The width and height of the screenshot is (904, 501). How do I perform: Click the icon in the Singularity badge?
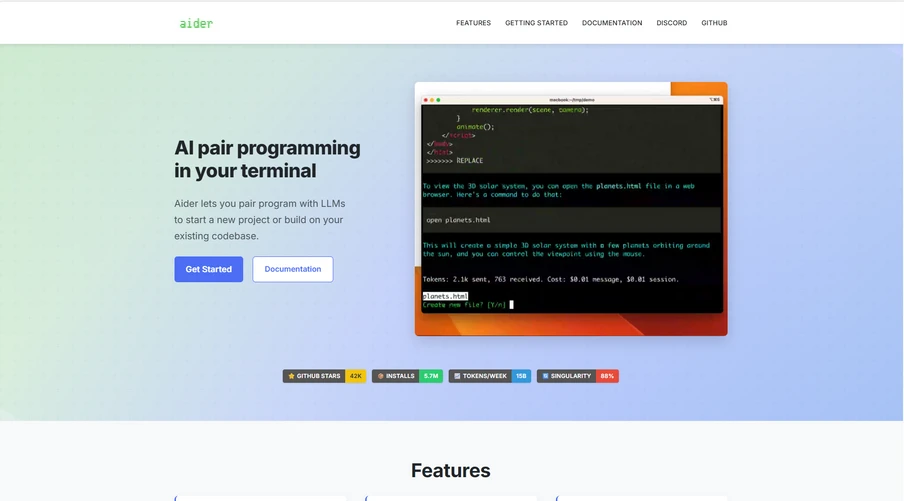(545, 376)
